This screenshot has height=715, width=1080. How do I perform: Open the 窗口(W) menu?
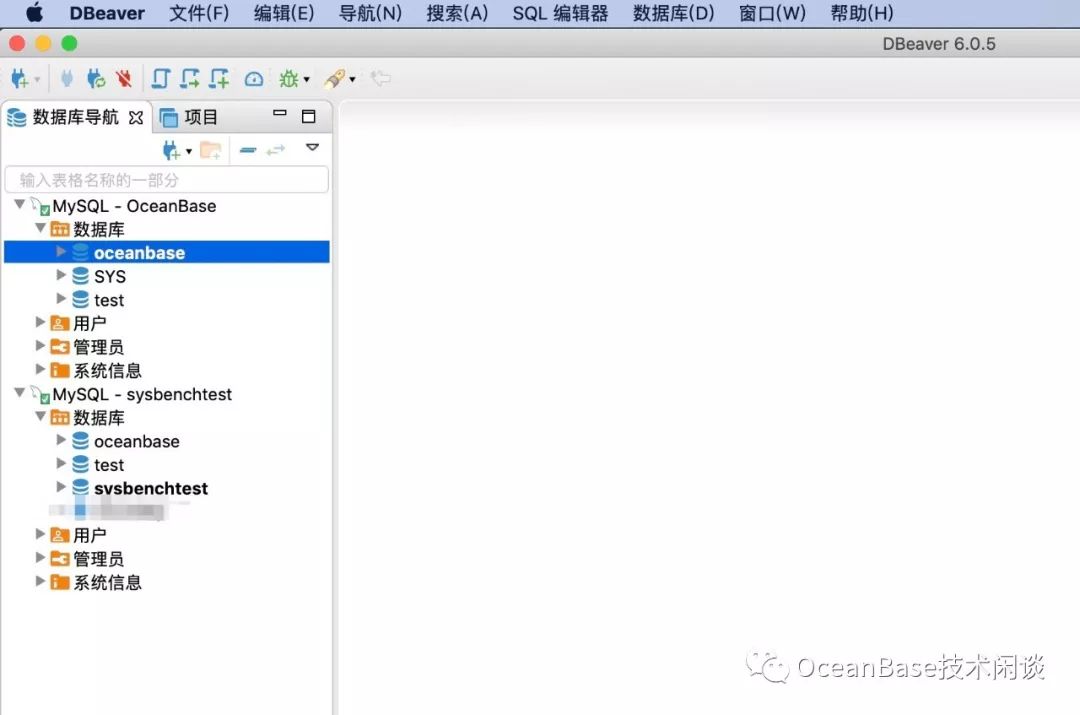tap(772, 13)
